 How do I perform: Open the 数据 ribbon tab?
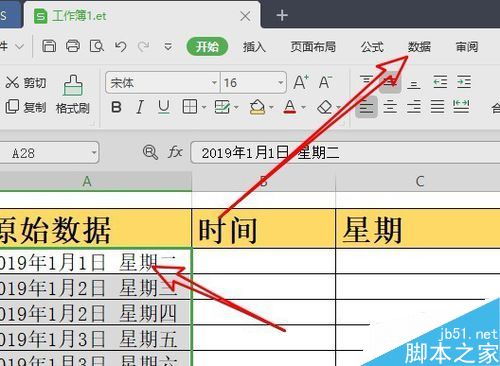(419, 47)
